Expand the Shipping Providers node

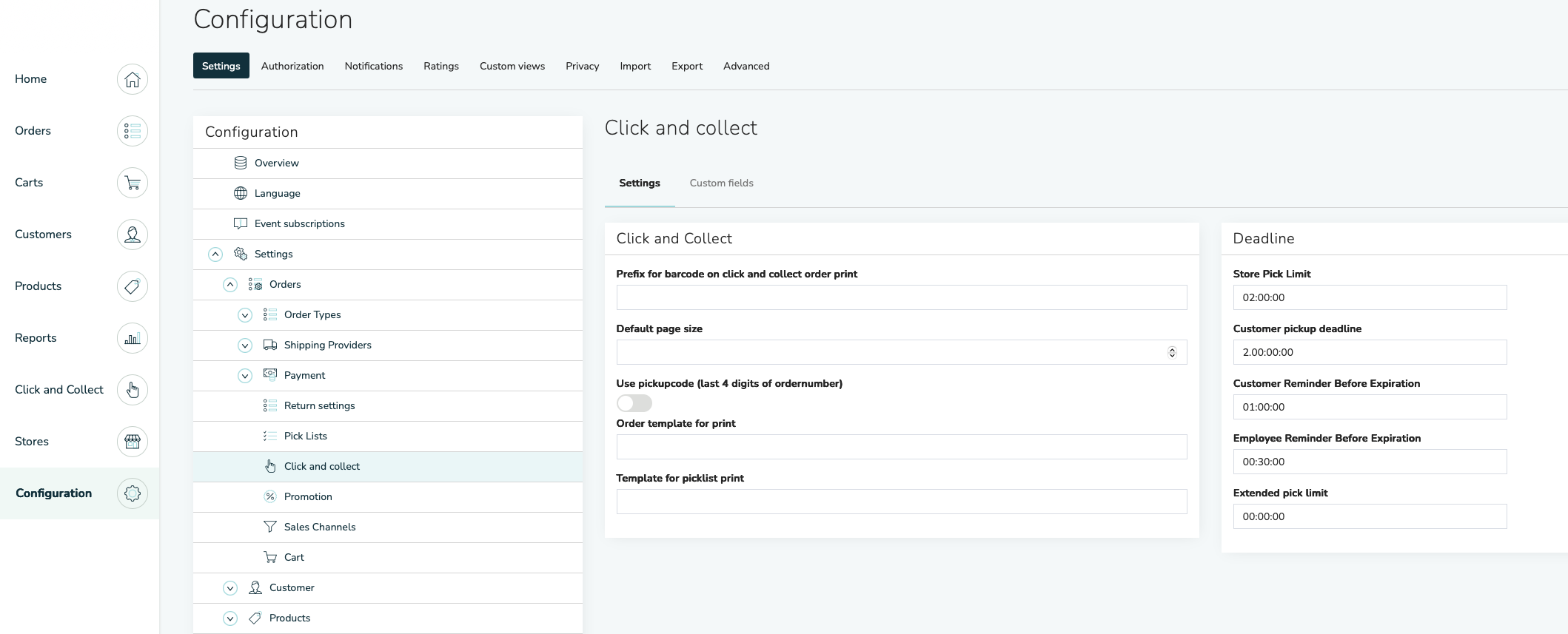(245, 345)
